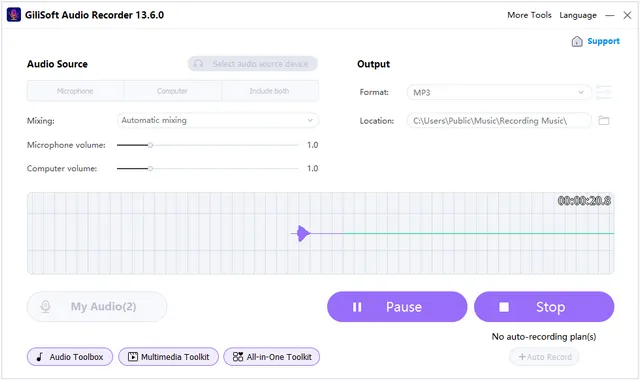Open the Language menu
Image resolution: width=640 pixels, height=380 pixels.
(578, 15)
